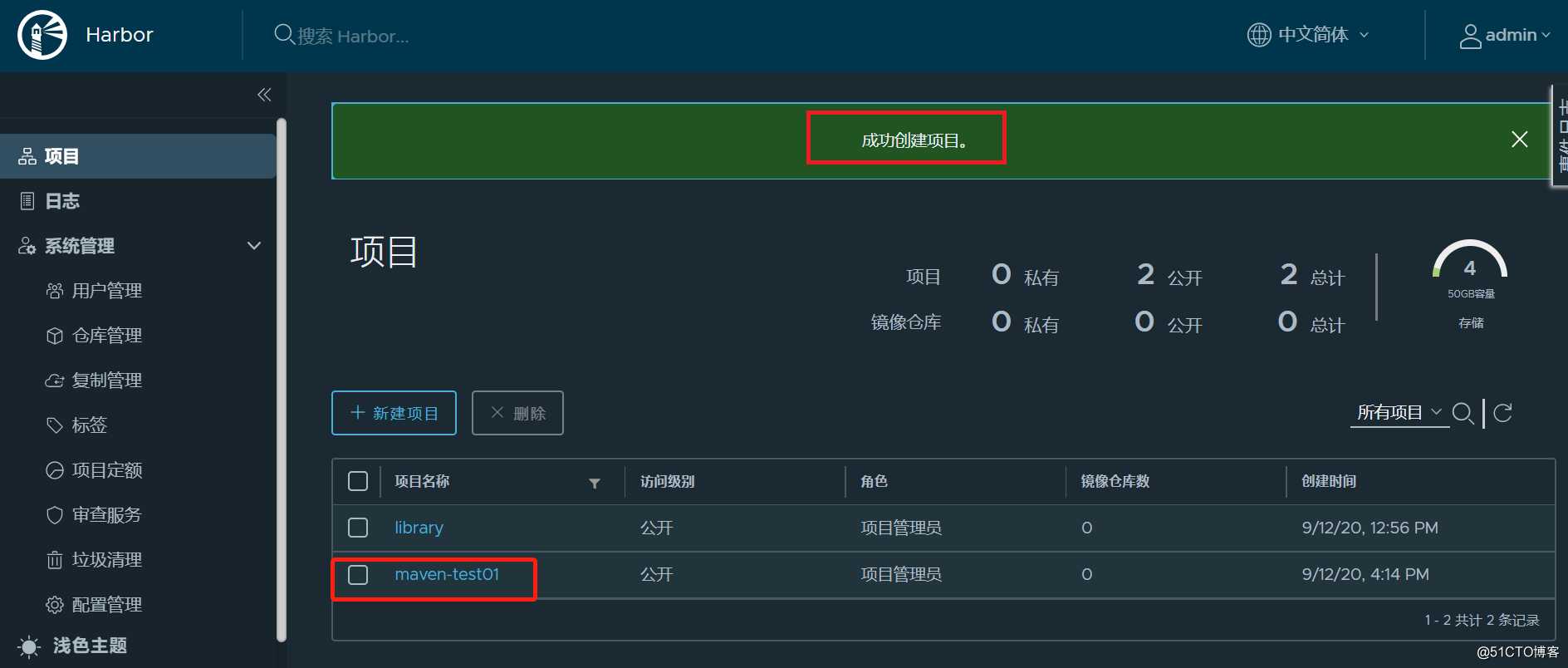Sort by 角色 column header
The height and width of the screenshot is (668, 1568).
(x=874, y=481)
